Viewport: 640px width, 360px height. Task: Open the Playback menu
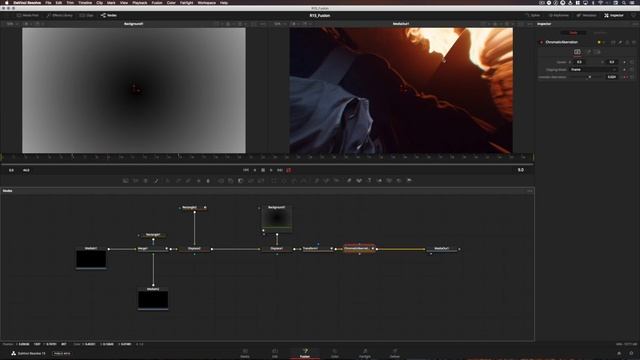[x=140, y=2]
